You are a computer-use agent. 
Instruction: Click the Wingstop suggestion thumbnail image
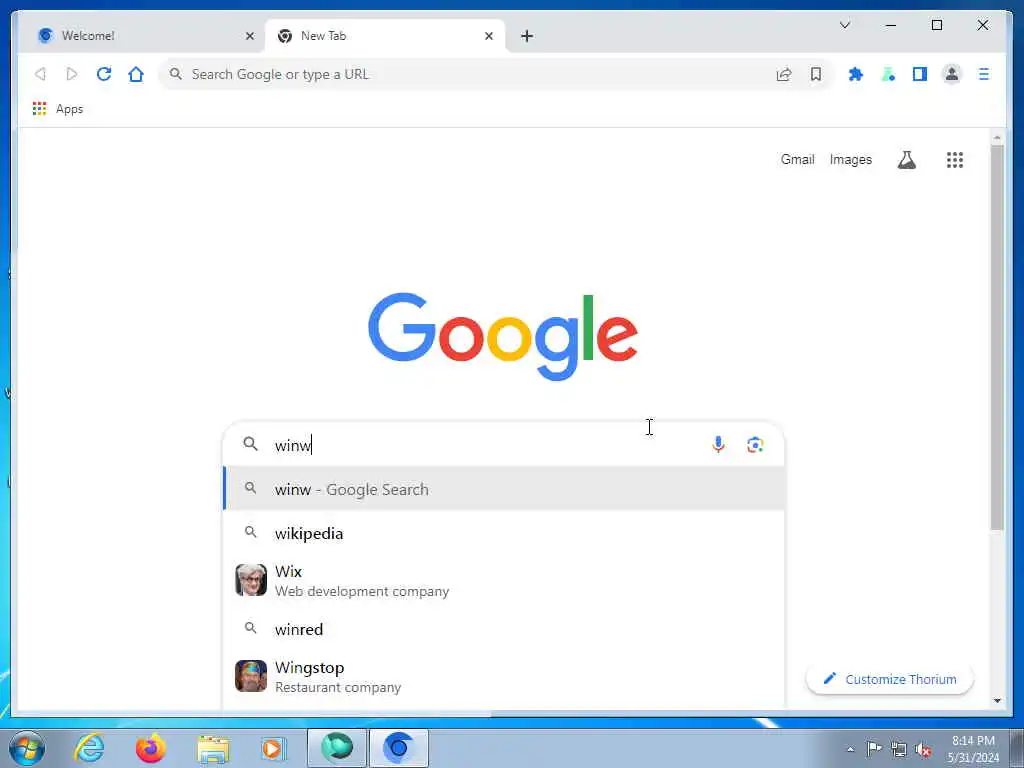pyautogui.click(x=251, y=676)
